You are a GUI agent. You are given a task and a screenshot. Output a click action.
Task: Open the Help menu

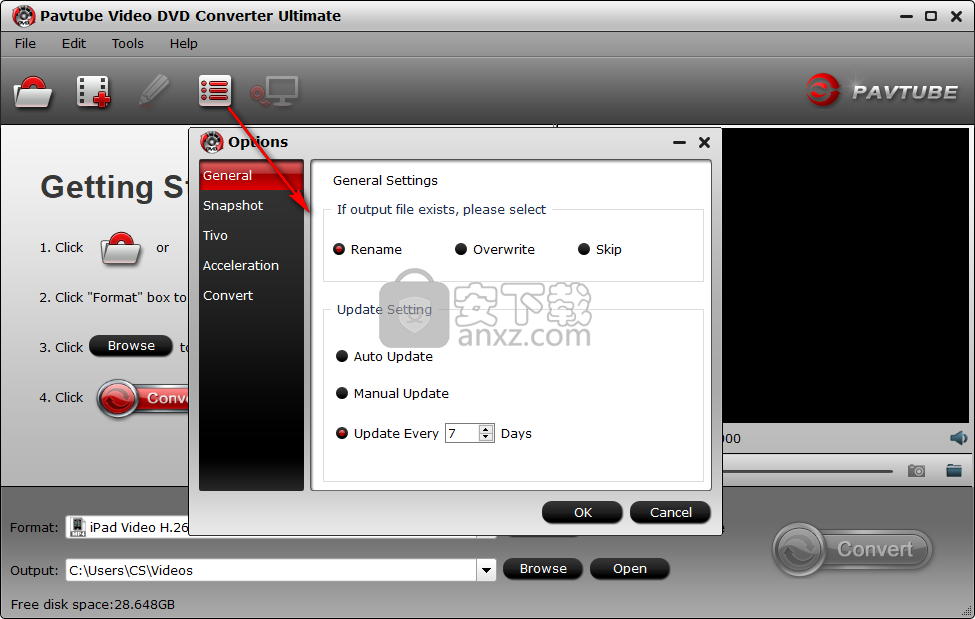click(183, 44)
